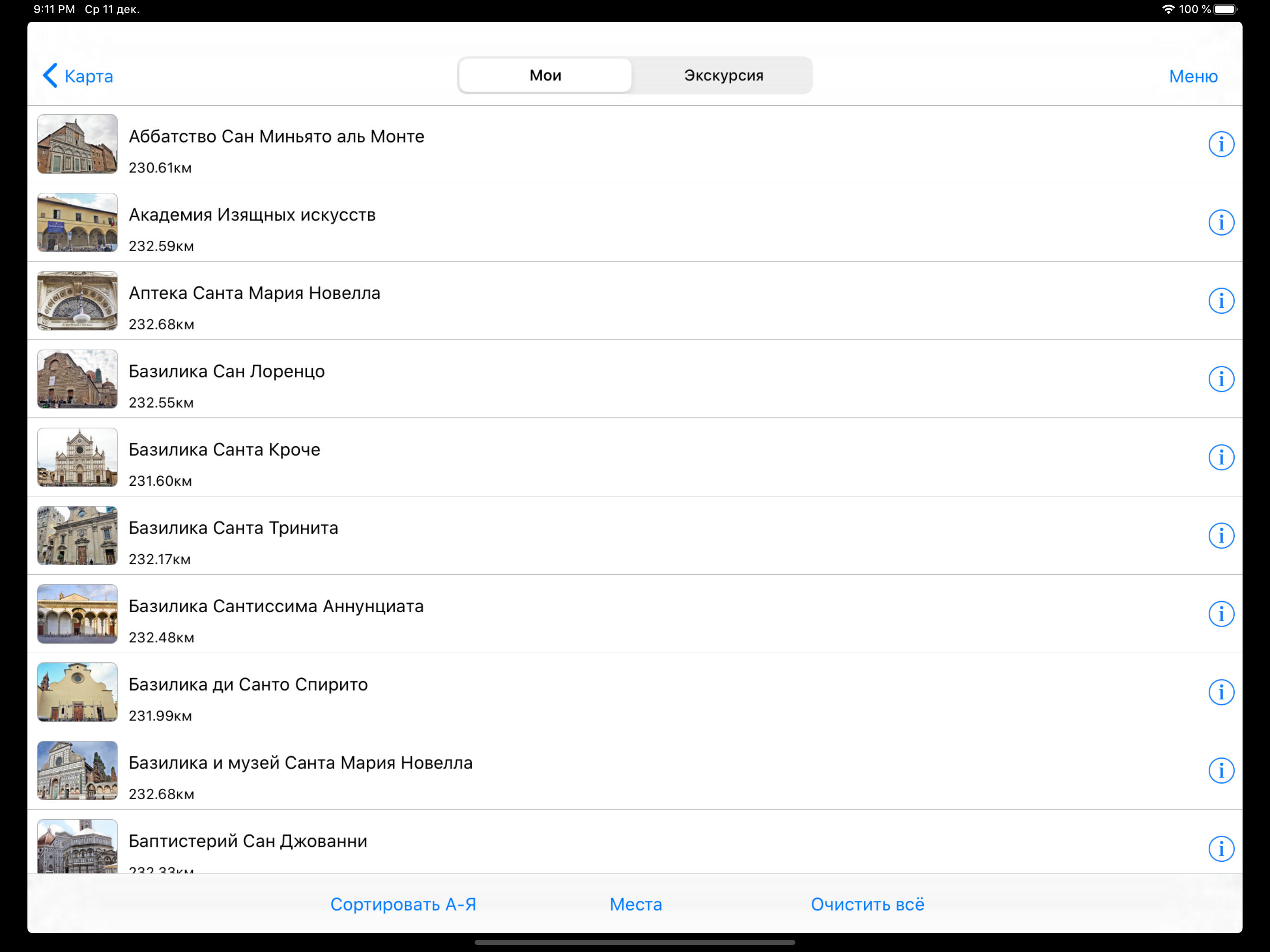This screenshot has height=952, width=1270.
Task: Select Базилика Санта Тринита title
Action: coord(233,528)
